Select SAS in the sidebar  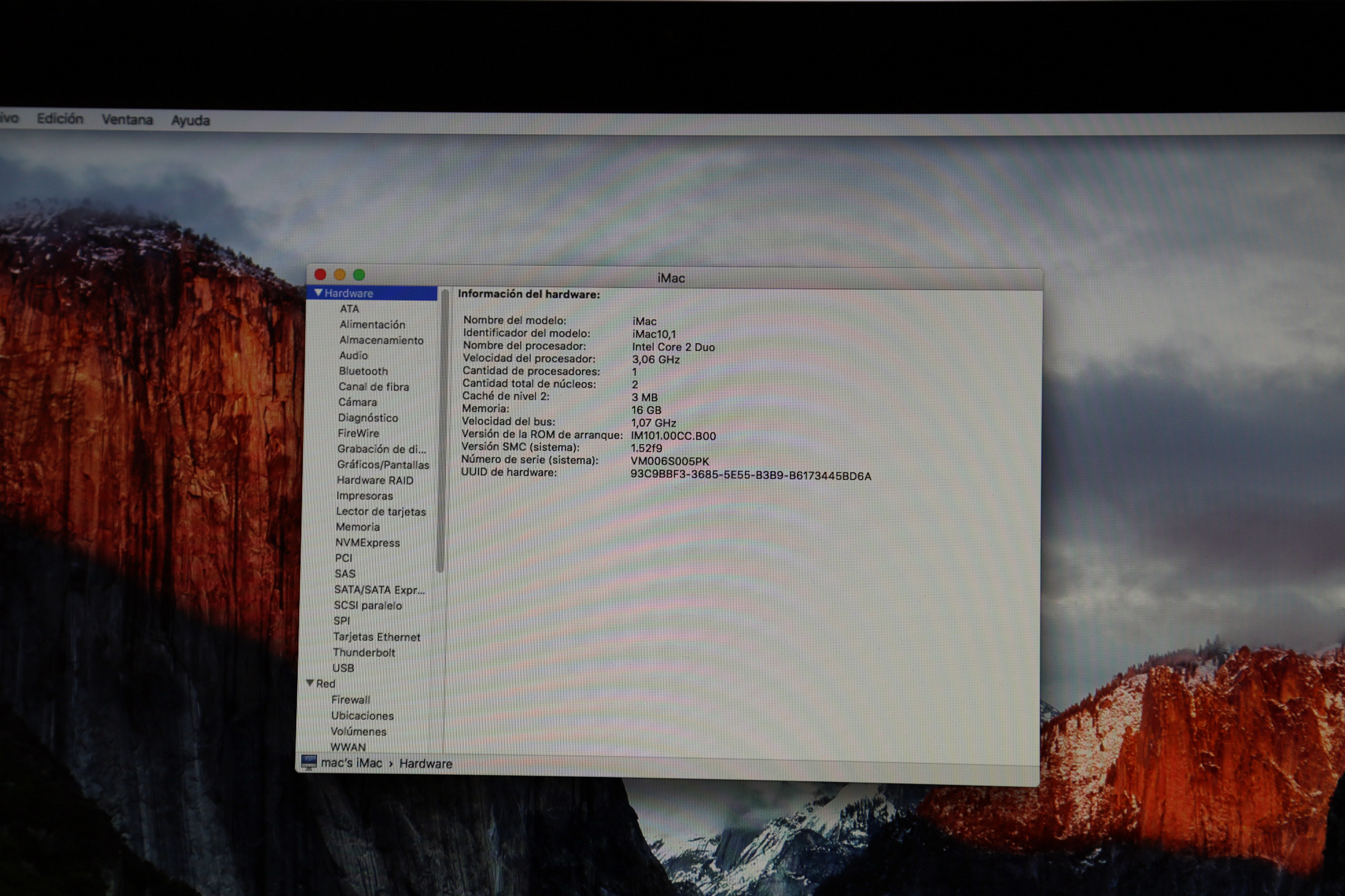point(345,574)
